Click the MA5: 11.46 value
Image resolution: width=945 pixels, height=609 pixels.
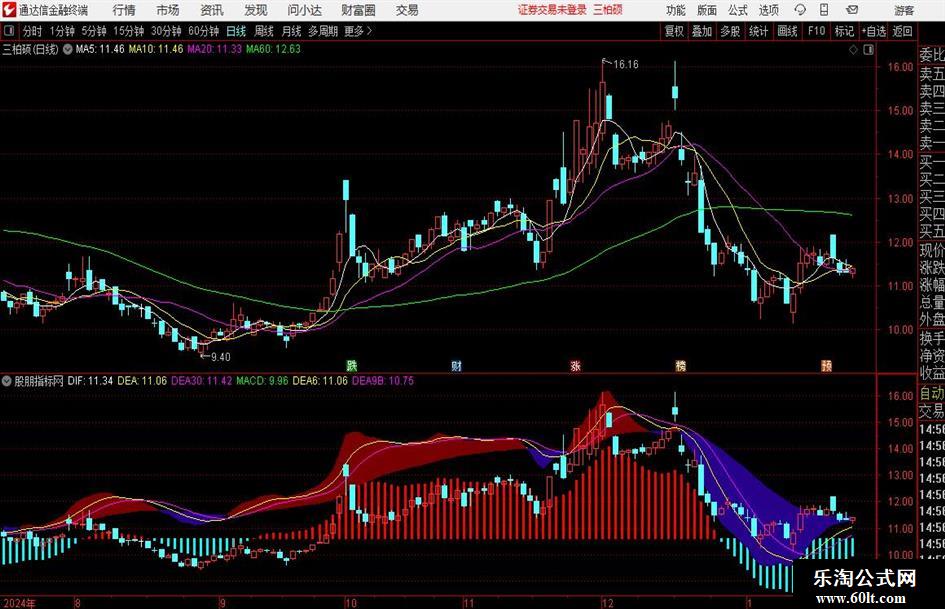tap(100, 49)
